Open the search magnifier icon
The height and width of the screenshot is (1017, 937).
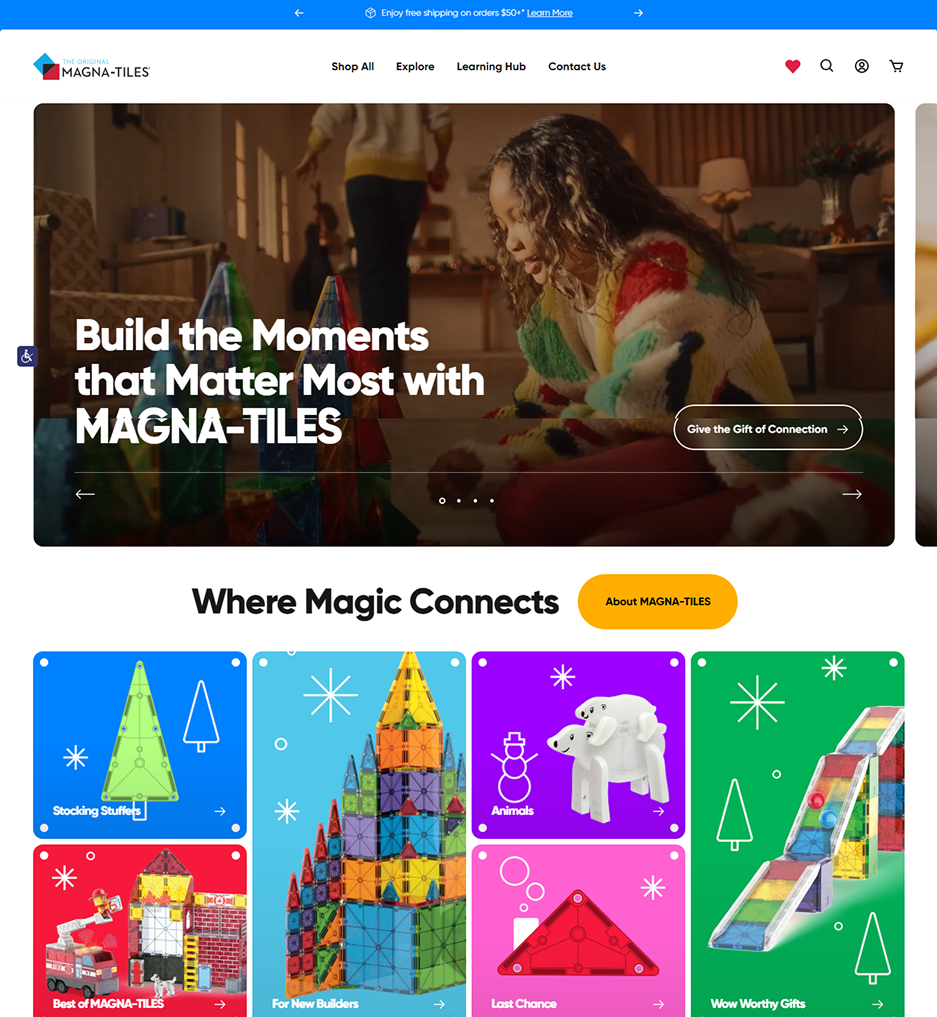click(x=827, y=66)
